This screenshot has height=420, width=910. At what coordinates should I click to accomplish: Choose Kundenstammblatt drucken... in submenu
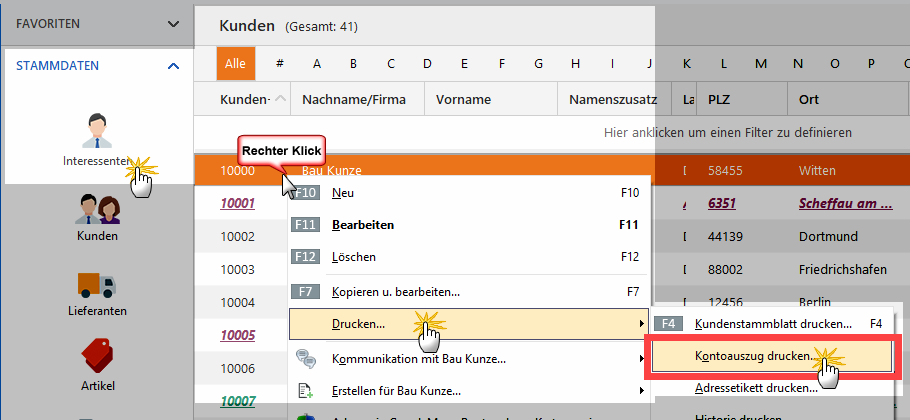pos(772,324)
